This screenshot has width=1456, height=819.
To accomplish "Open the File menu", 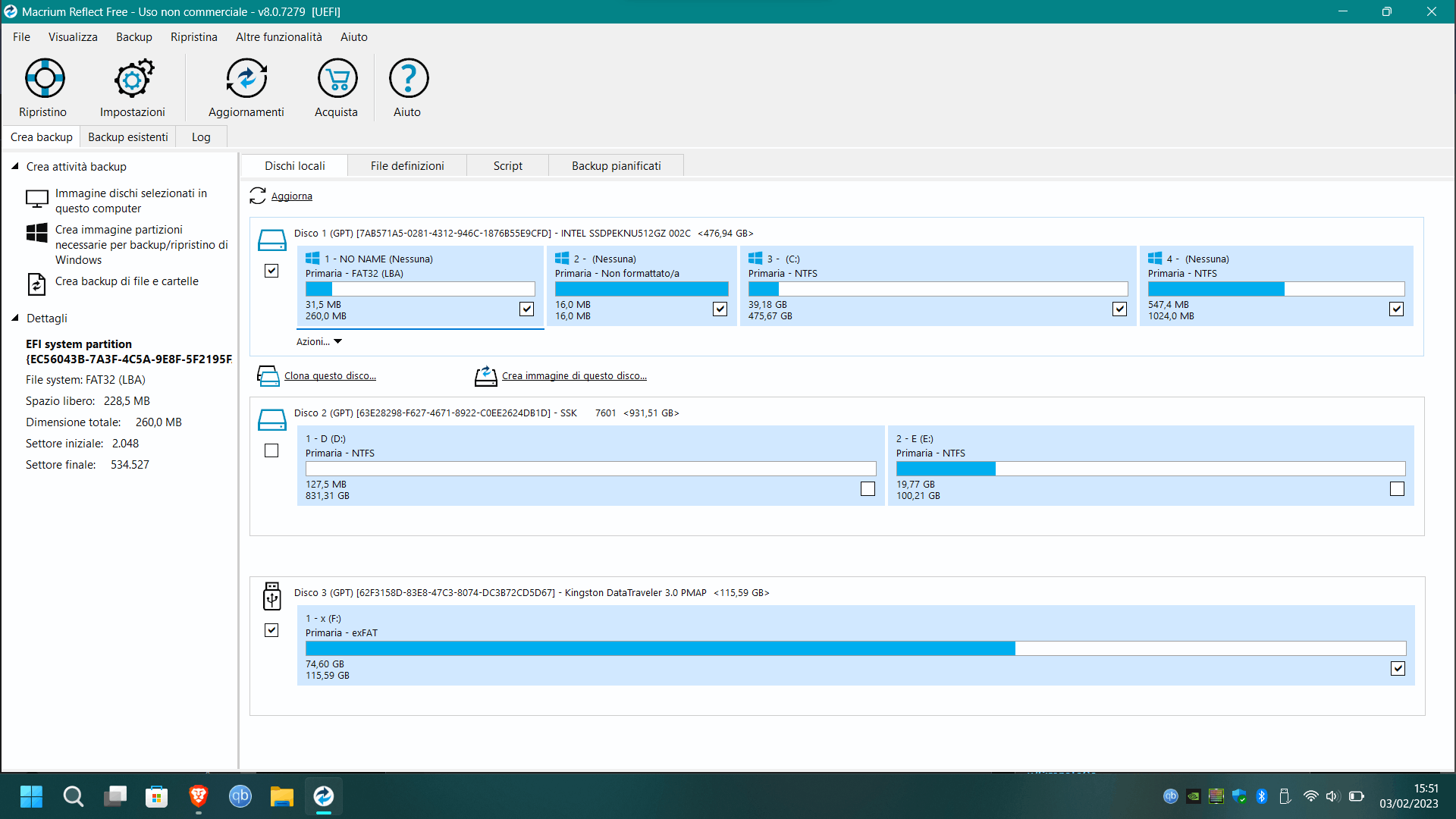I will tap(21, 36).
